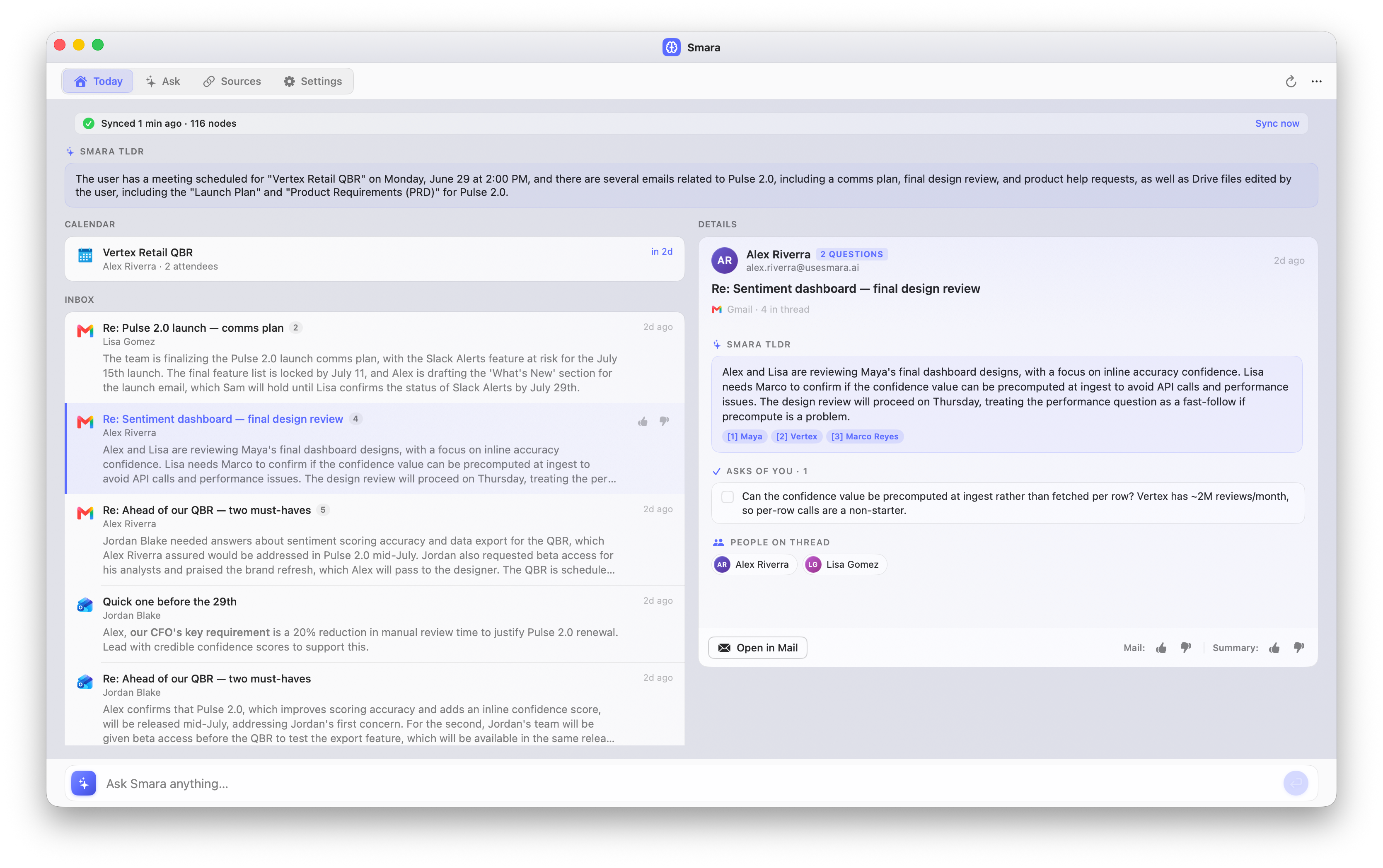Click the green synced status checkmark icon
This screenshot has height=868, width=1383.
click(88, 123)
